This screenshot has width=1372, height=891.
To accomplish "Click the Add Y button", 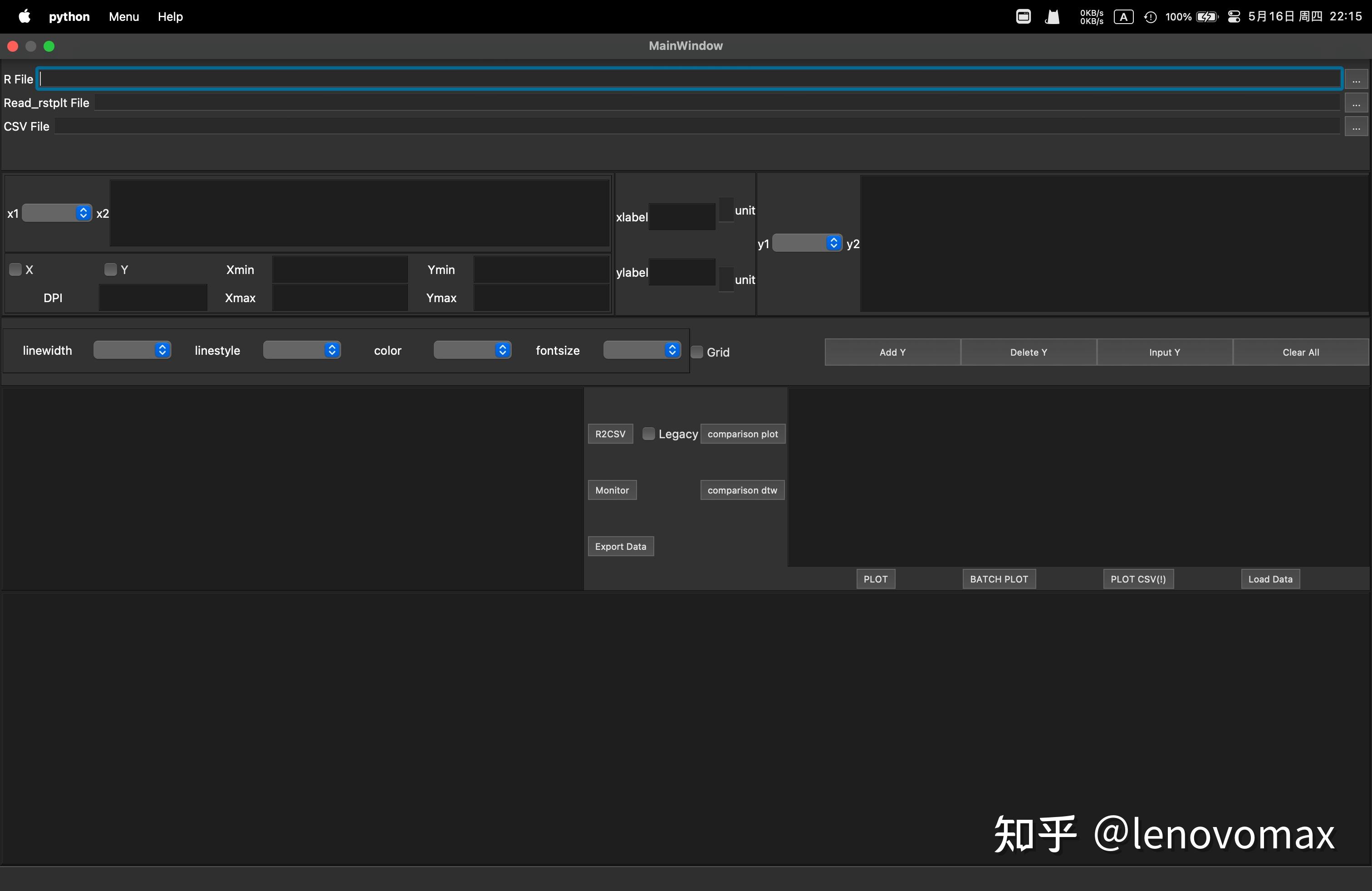I will [x=892, y=352].
